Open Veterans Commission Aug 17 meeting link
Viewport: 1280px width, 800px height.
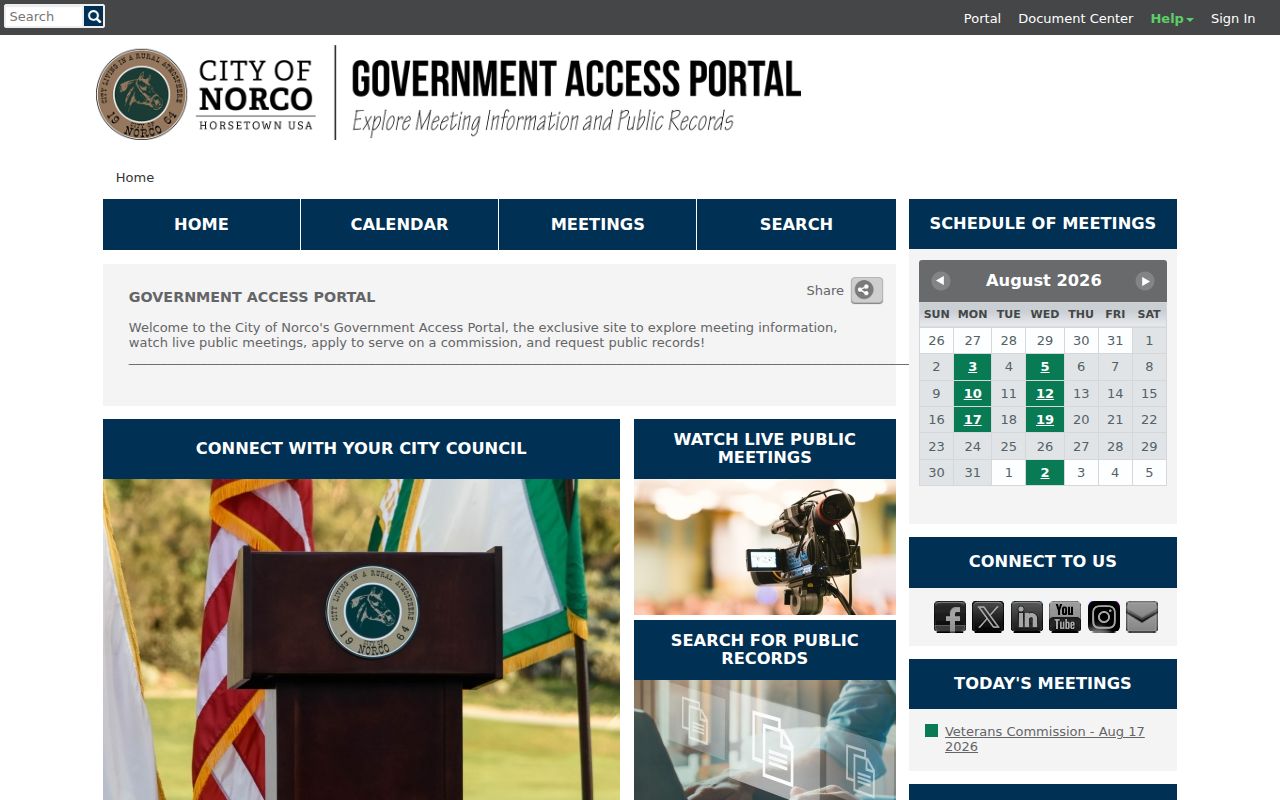(1044, 739)
